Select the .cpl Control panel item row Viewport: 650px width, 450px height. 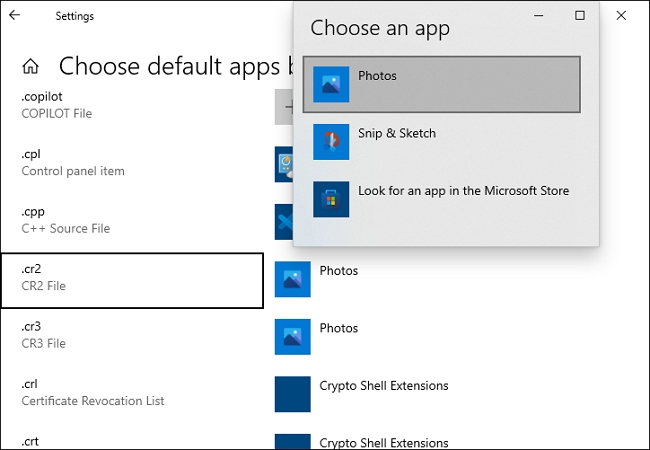[x=132, y=162]
